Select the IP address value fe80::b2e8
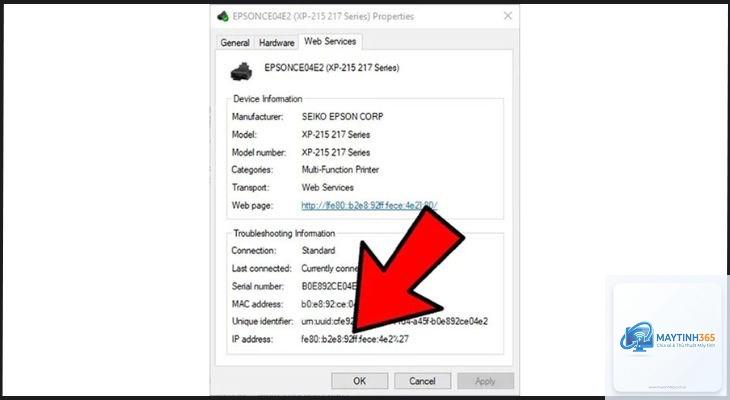This screenshot has height=400, width=730. pos(355,339)
